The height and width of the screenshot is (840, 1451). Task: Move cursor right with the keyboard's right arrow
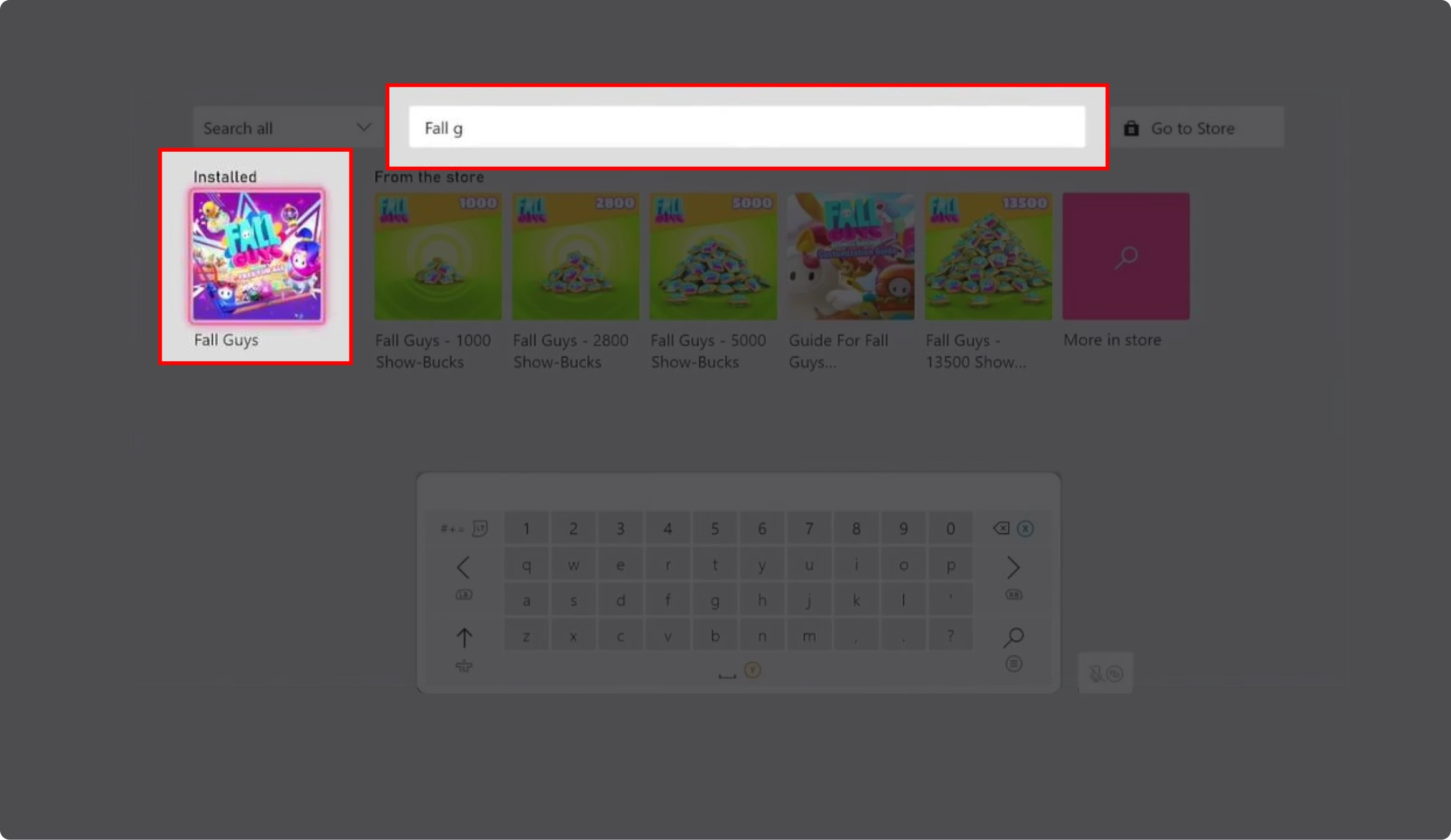tap(1013, 567)
